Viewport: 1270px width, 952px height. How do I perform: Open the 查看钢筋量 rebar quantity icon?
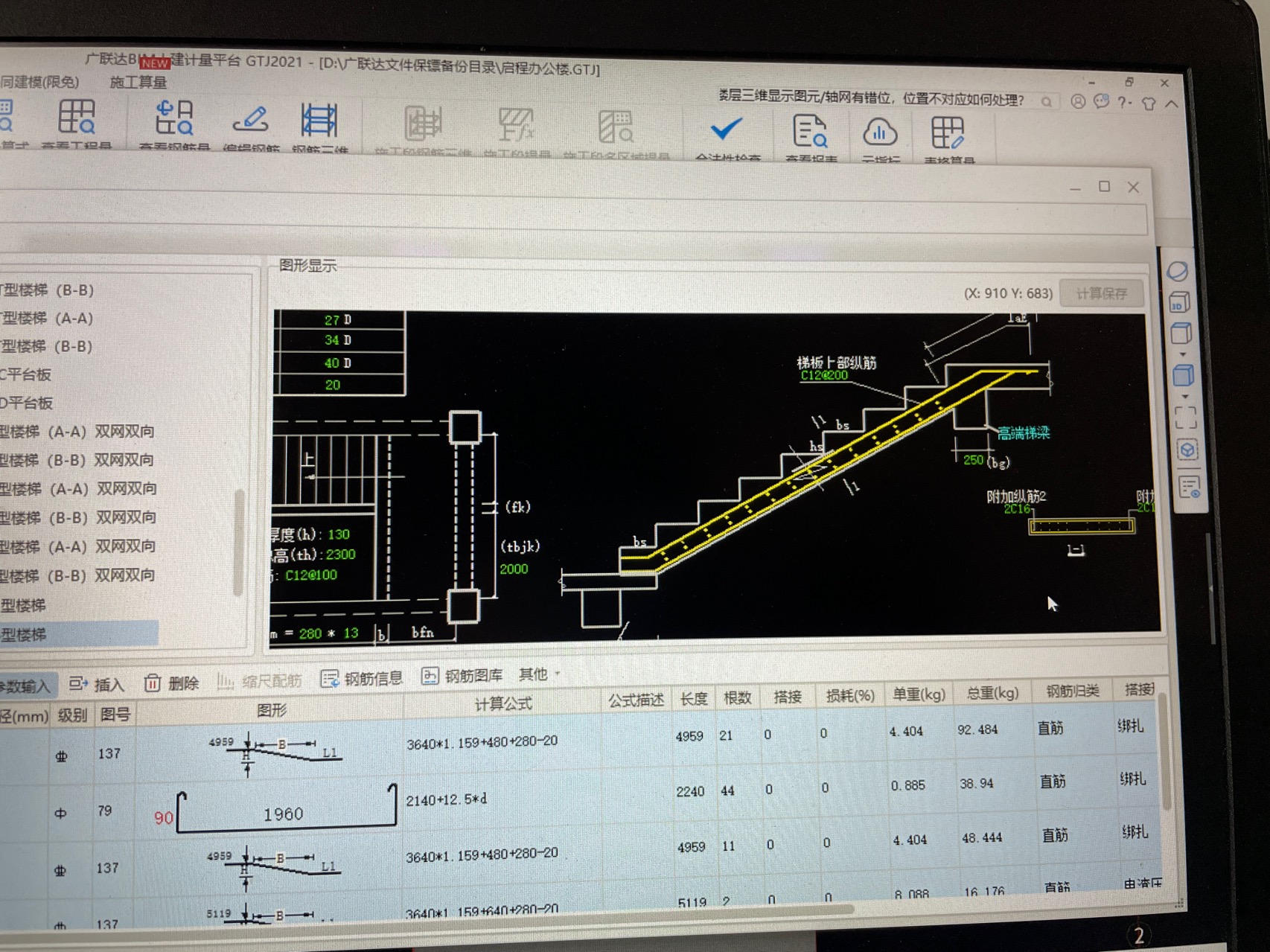click(174, 119)
